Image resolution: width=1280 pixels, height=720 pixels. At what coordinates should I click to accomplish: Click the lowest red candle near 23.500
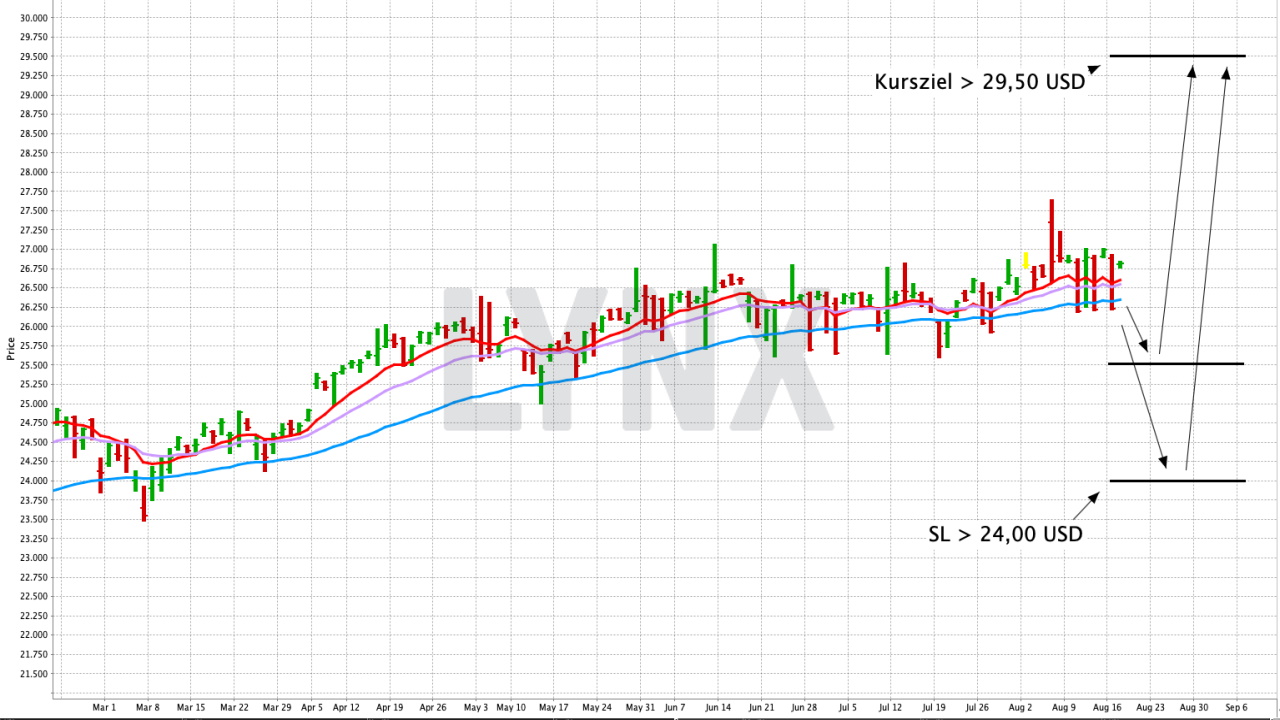click(x=144, y=503)
